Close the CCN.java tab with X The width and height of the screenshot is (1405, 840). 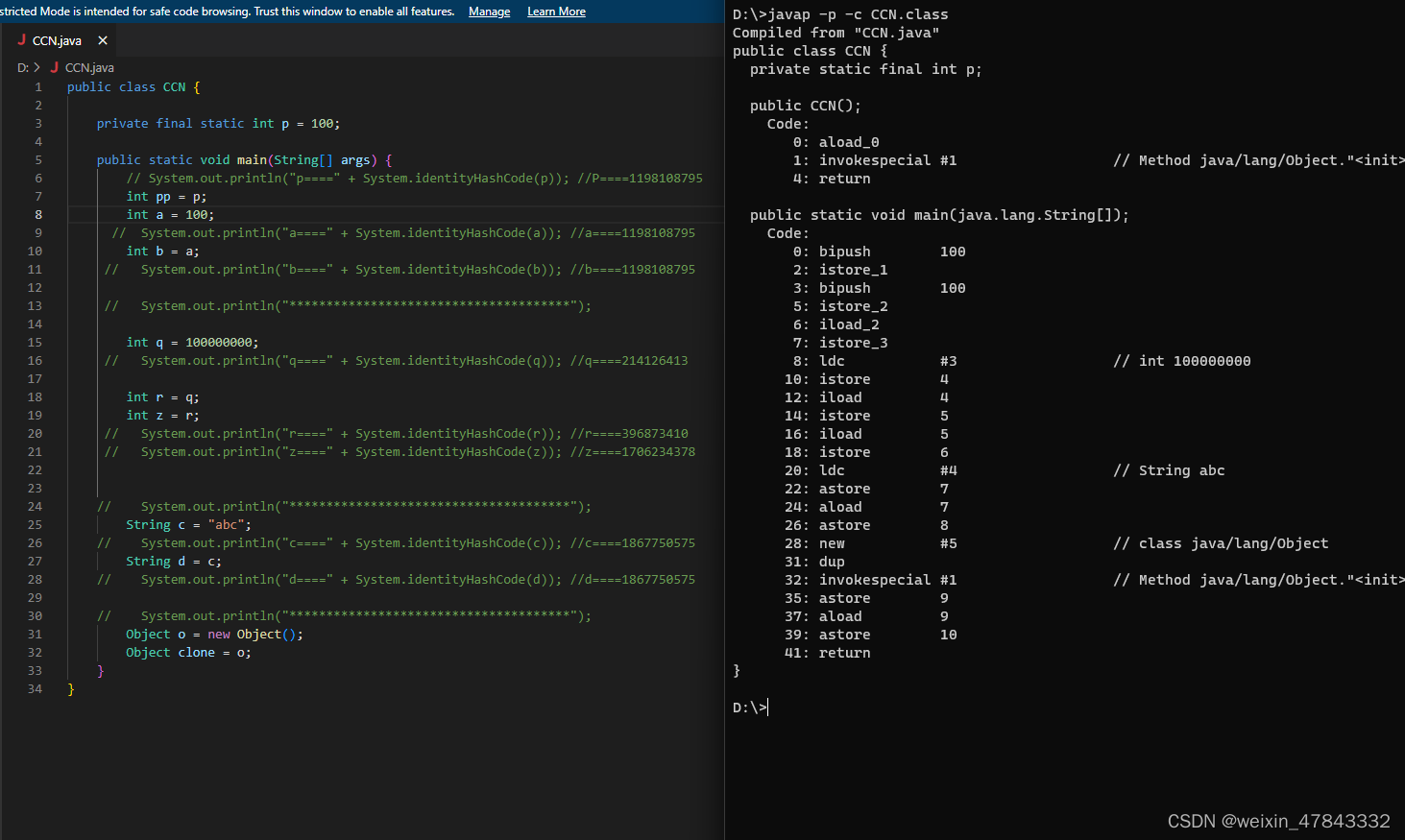pyautogui.click(x=103, y=40)
